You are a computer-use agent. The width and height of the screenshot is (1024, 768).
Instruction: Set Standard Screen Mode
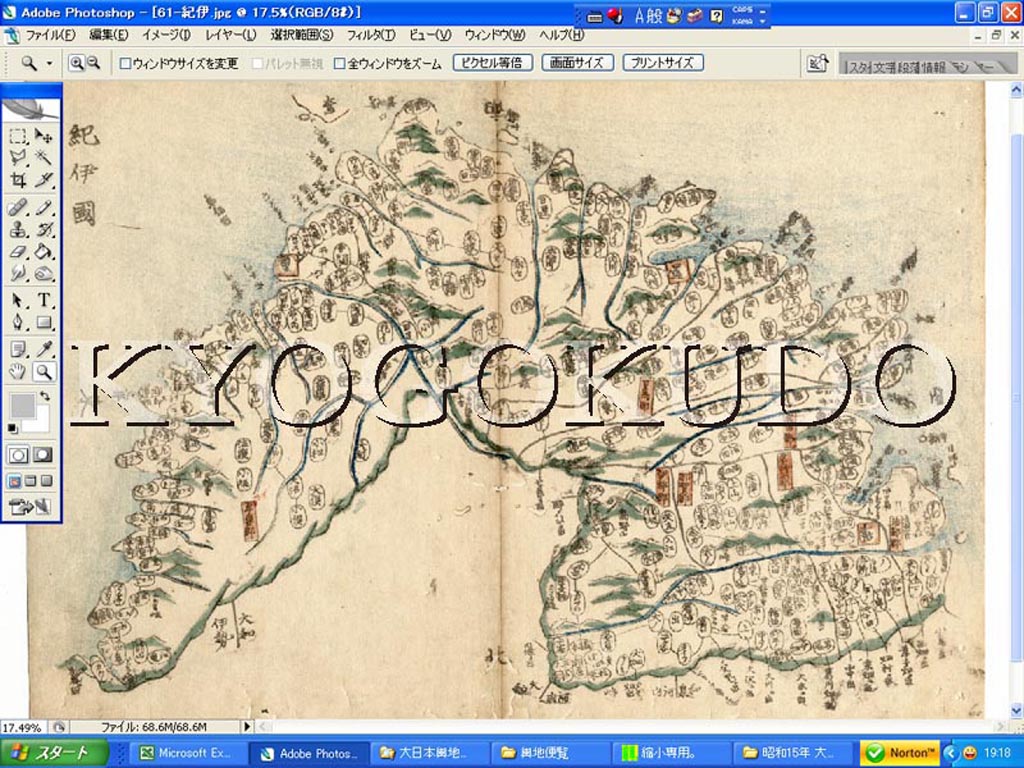click(x=14, y=481)
